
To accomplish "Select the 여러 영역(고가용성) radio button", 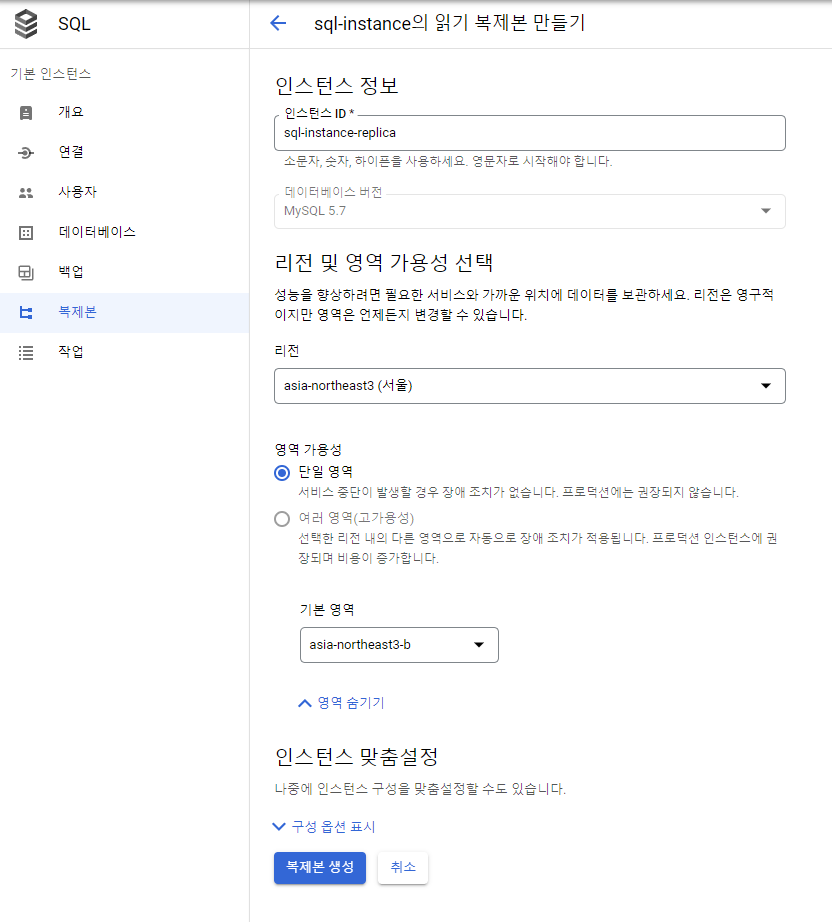I will pos(282,519).
